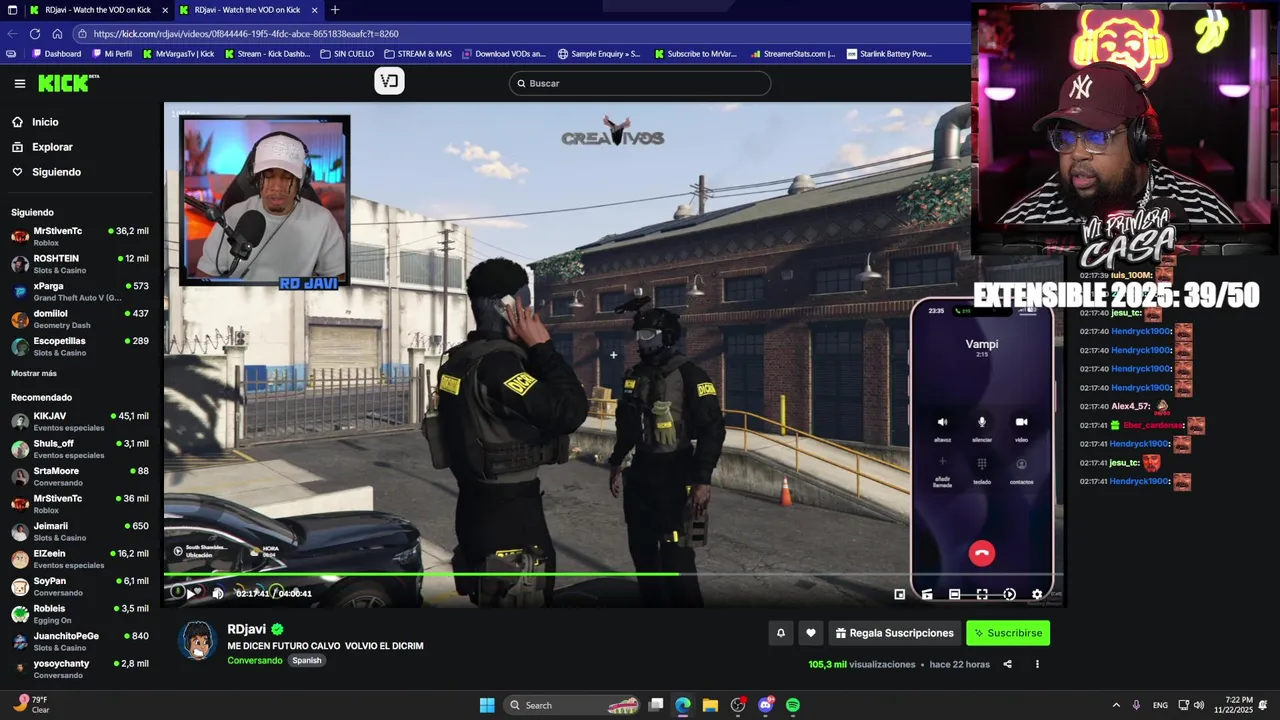Click the Kick logo
The image size is (1280, 720).
[x=68, y=83]
